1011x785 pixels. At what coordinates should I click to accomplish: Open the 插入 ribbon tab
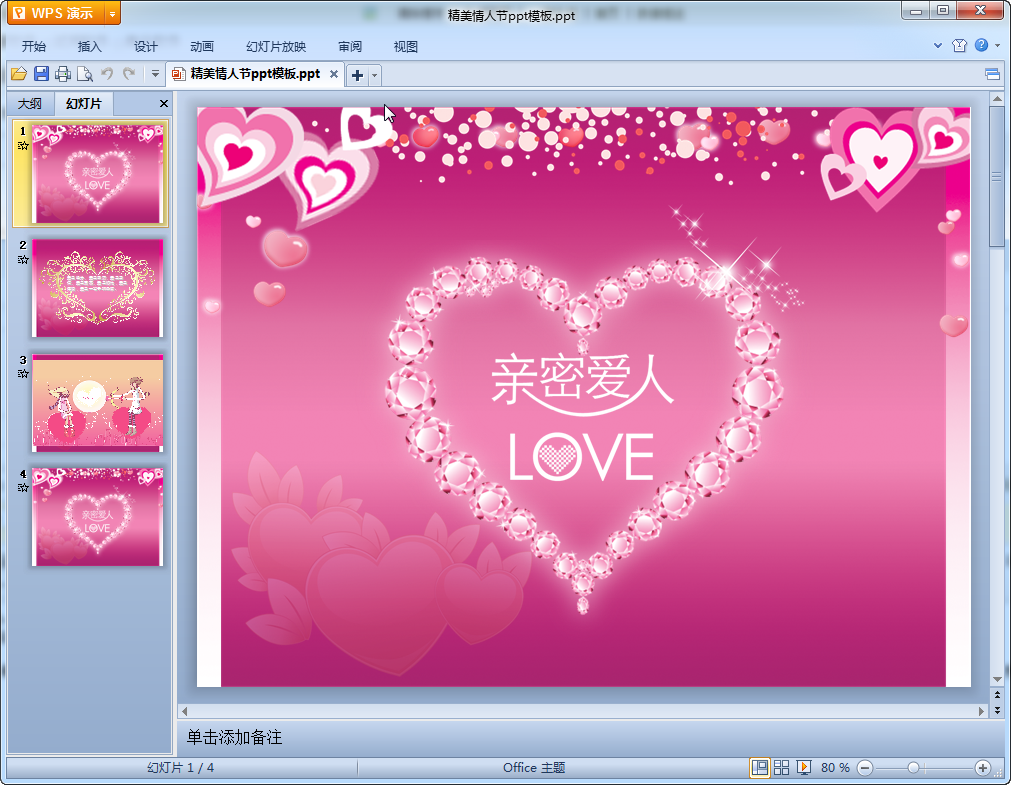pos(90,46)
